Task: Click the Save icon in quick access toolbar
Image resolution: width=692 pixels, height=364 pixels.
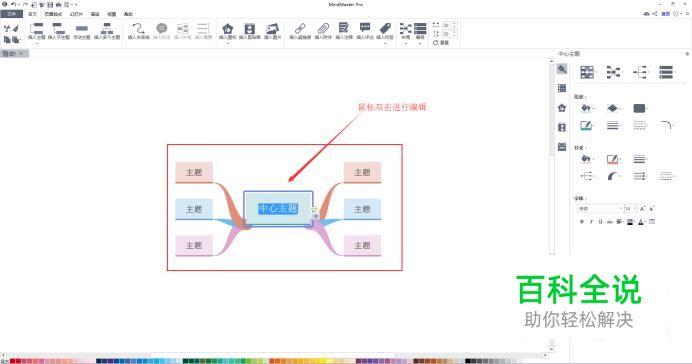Action: pos(50,4)
